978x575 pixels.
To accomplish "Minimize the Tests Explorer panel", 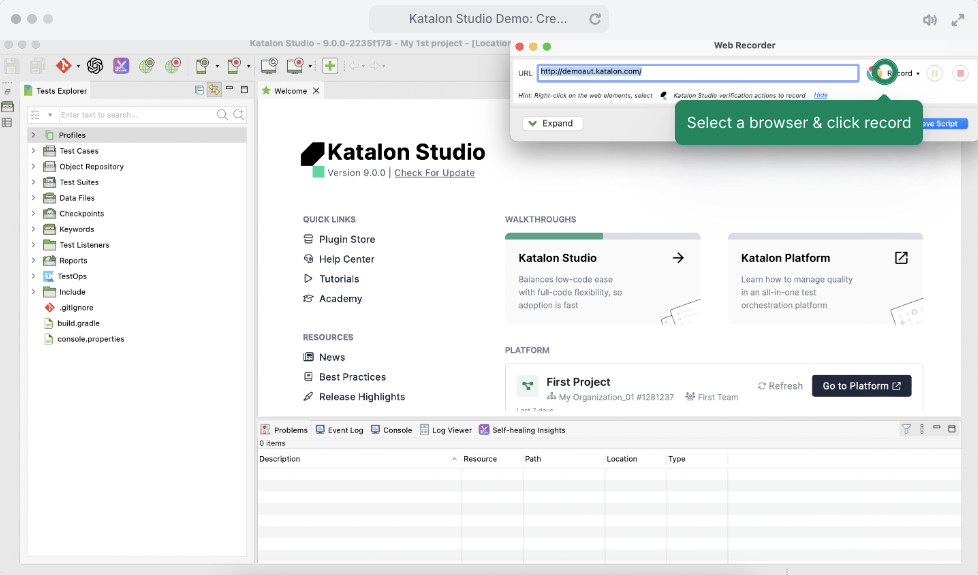I will (230, 89).
